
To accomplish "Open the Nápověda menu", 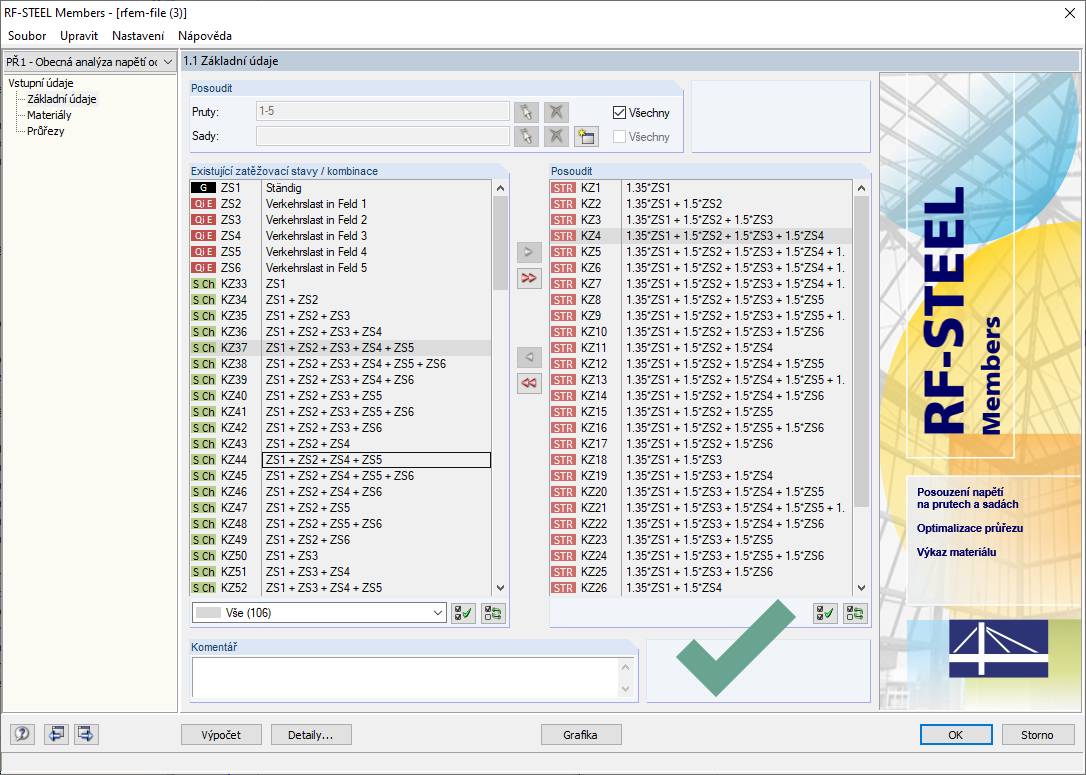I will [x=205, y=35].
